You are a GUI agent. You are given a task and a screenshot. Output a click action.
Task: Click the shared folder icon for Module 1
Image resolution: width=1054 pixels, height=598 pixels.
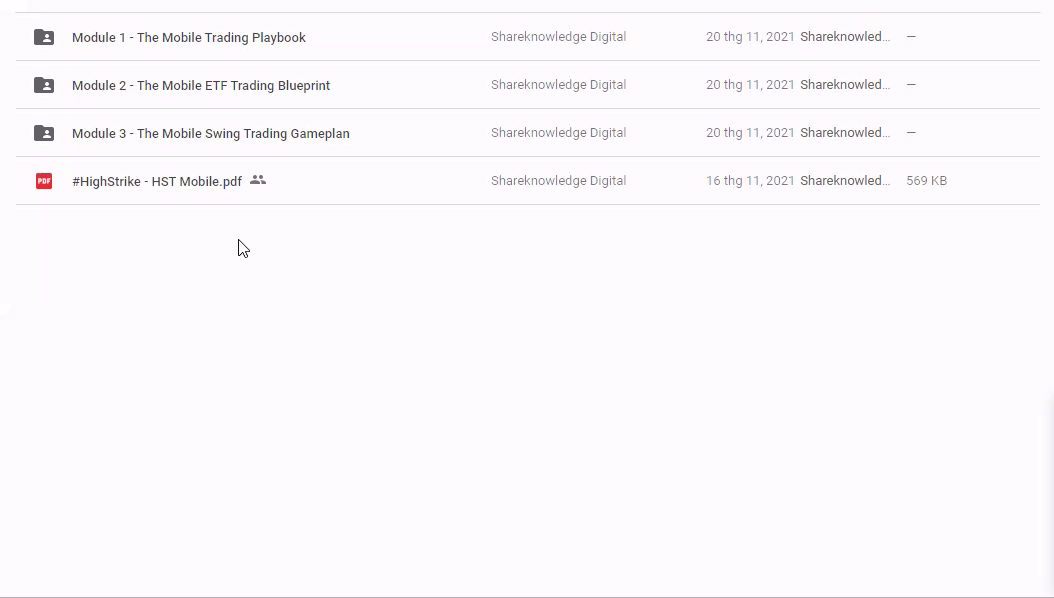pyautogui.click(x=44, y=37)
